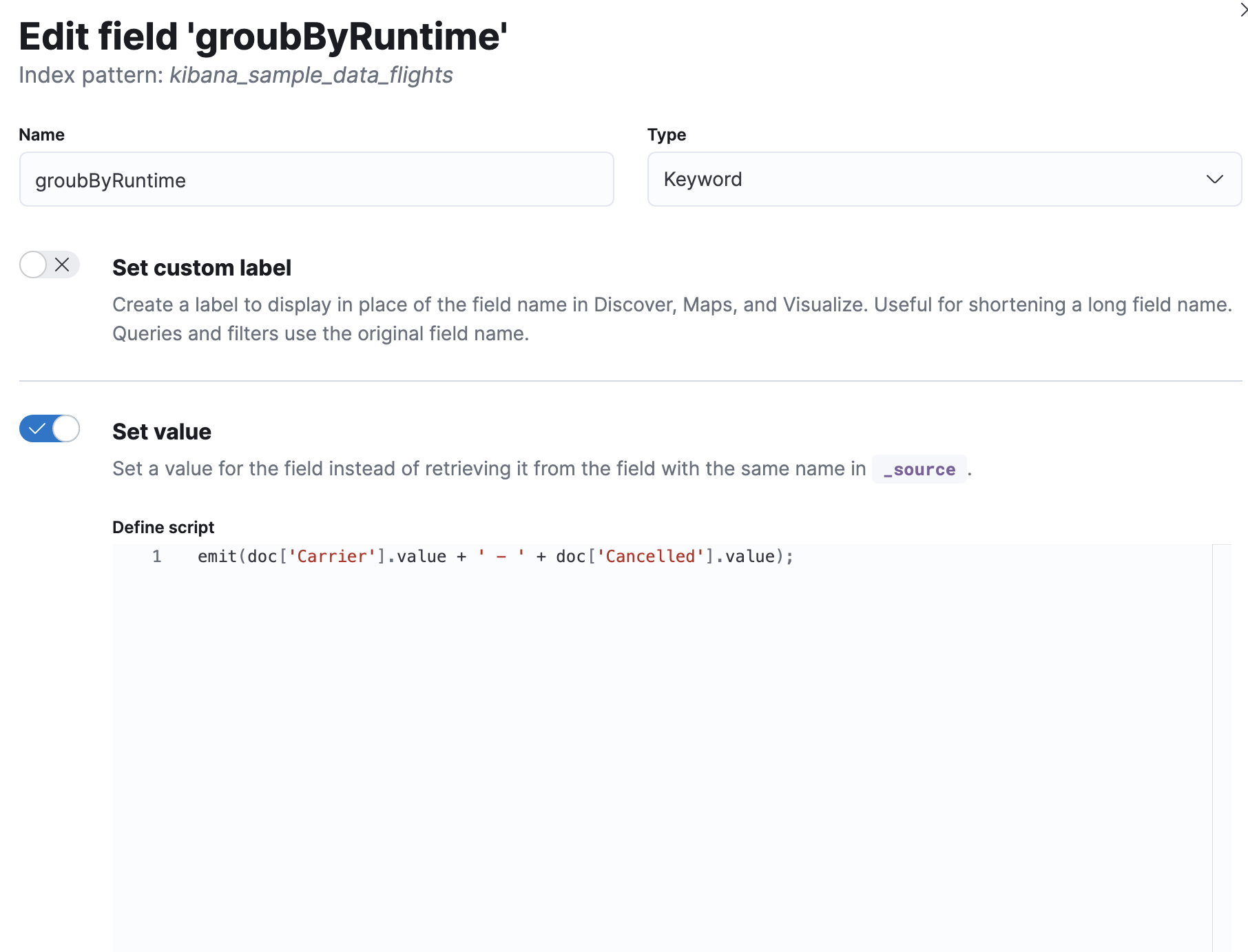Click the _source badge in Set value description

(919, 469)
